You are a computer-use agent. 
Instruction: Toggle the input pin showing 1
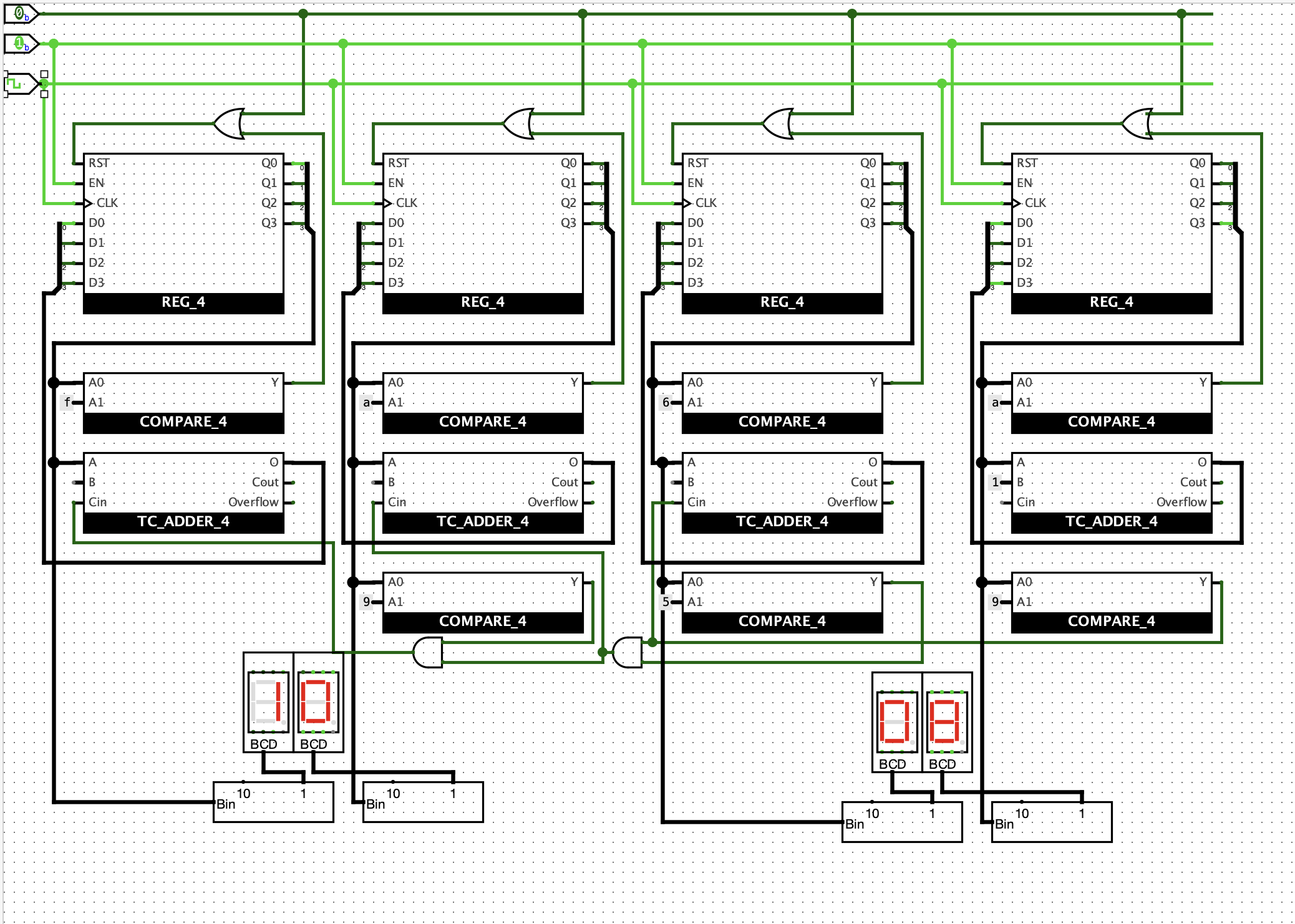[x=20, y=43]
